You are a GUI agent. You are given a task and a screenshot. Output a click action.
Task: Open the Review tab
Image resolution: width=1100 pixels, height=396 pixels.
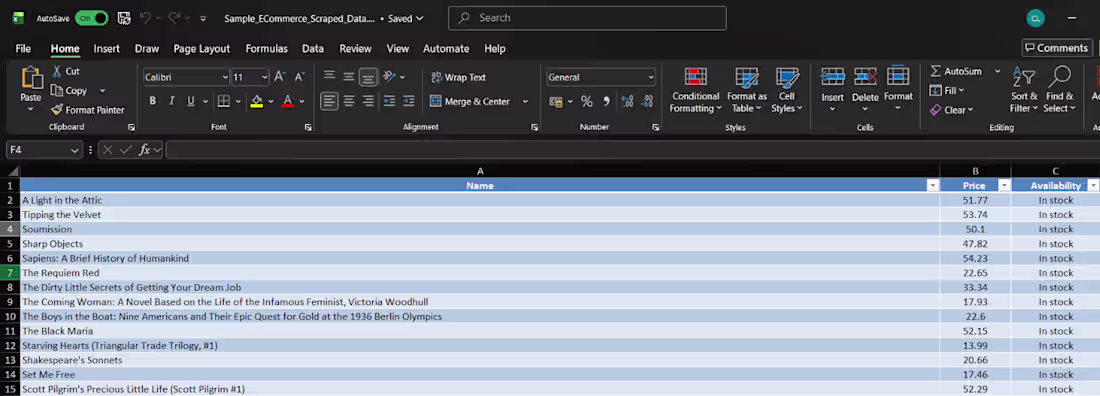(x=356, y=48)
